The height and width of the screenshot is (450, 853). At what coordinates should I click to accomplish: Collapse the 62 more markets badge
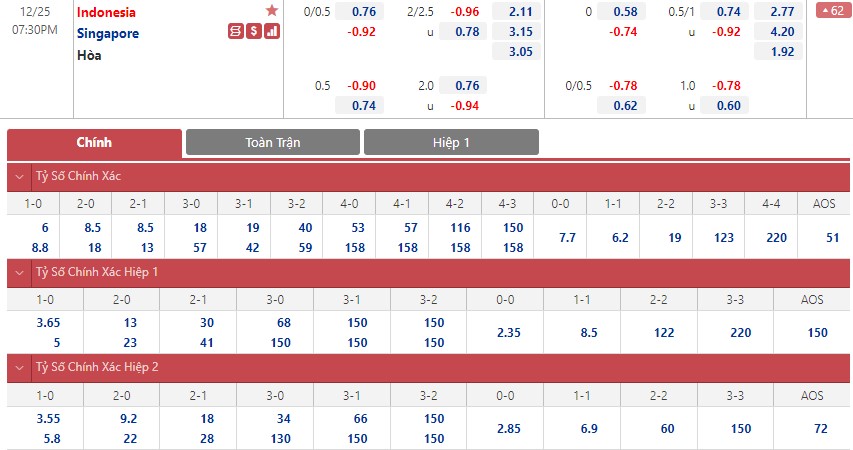pyautogui.click(x=833, y=10)
